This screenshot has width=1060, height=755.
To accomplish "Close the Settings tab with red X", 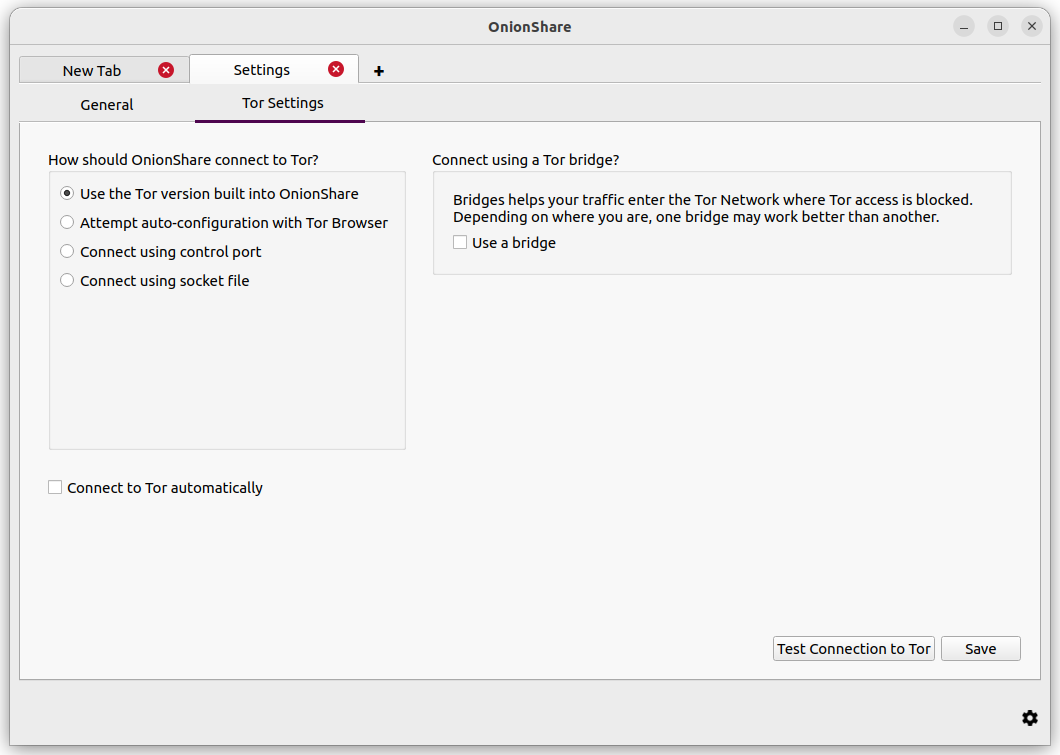I will [x=336, y=70].
